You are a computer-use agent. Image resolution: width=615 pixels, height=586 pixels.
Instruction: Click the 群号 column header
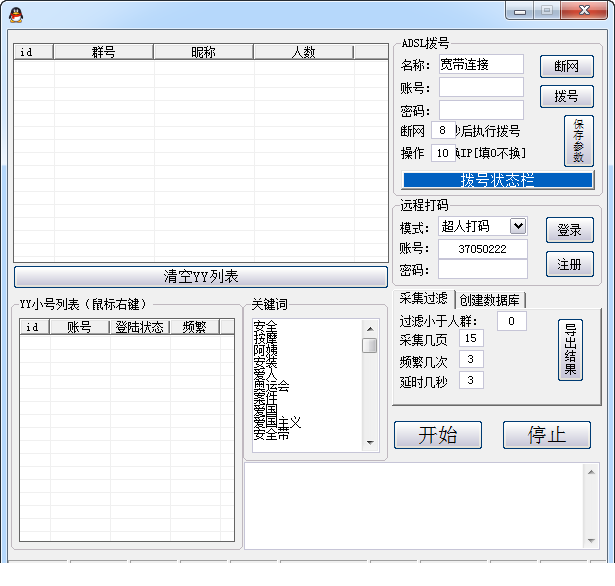click(x=104, y=52)
